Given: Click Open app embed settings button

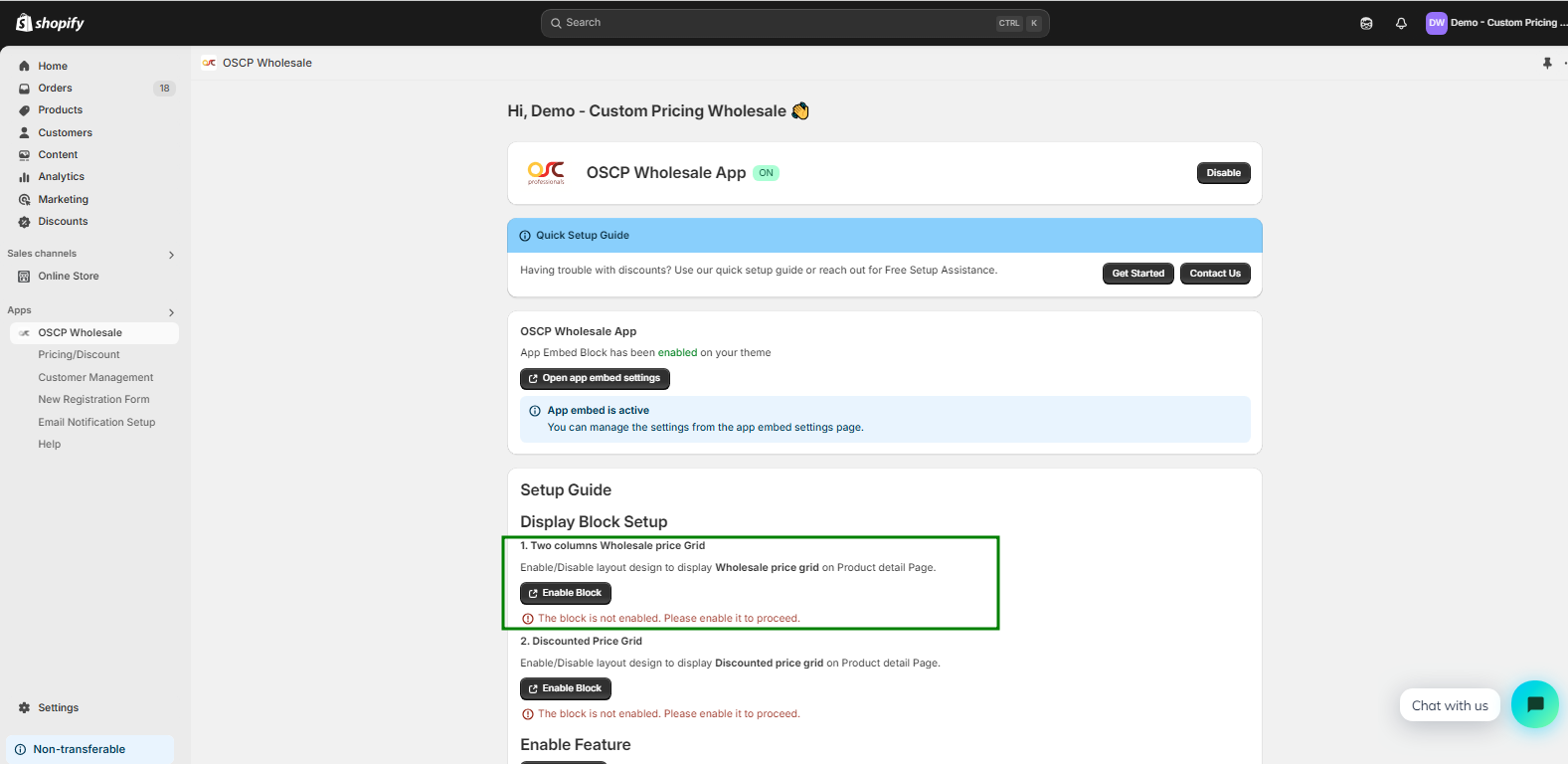Looking at the screenshot, I should coord(595,379).
